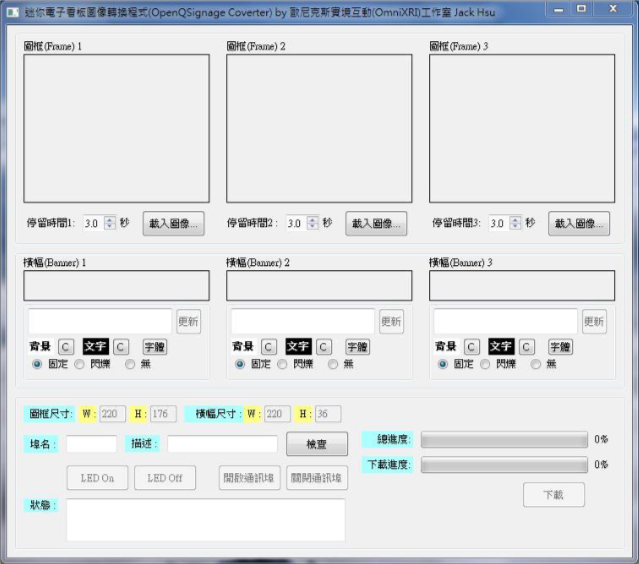Open Banner 2 text color picker C button
The height and width of the screenshot is (564, 639).
coord(324,347)
